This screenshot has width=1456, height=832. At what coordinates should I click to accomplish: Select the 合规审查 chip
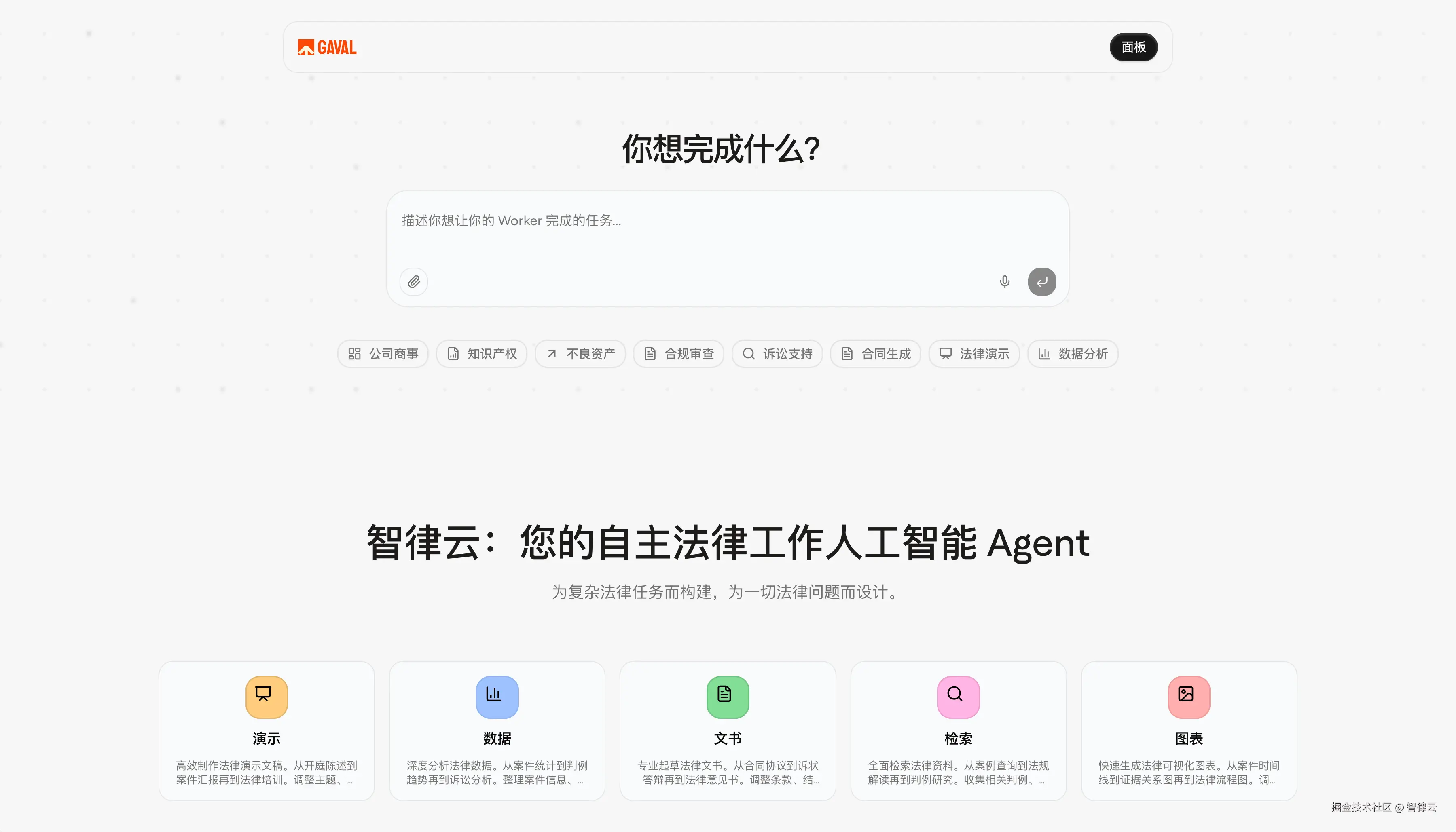[x=679, y=354]
